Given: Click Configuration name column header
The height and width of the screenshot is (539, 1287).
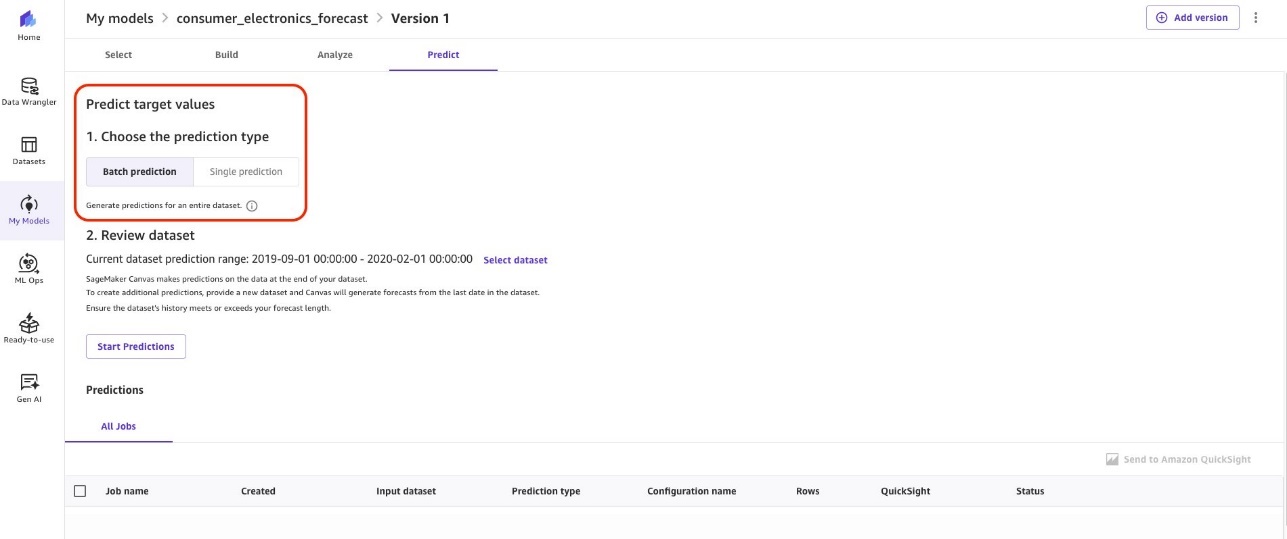Looking at the screenshot, I should tap(692, 491).
